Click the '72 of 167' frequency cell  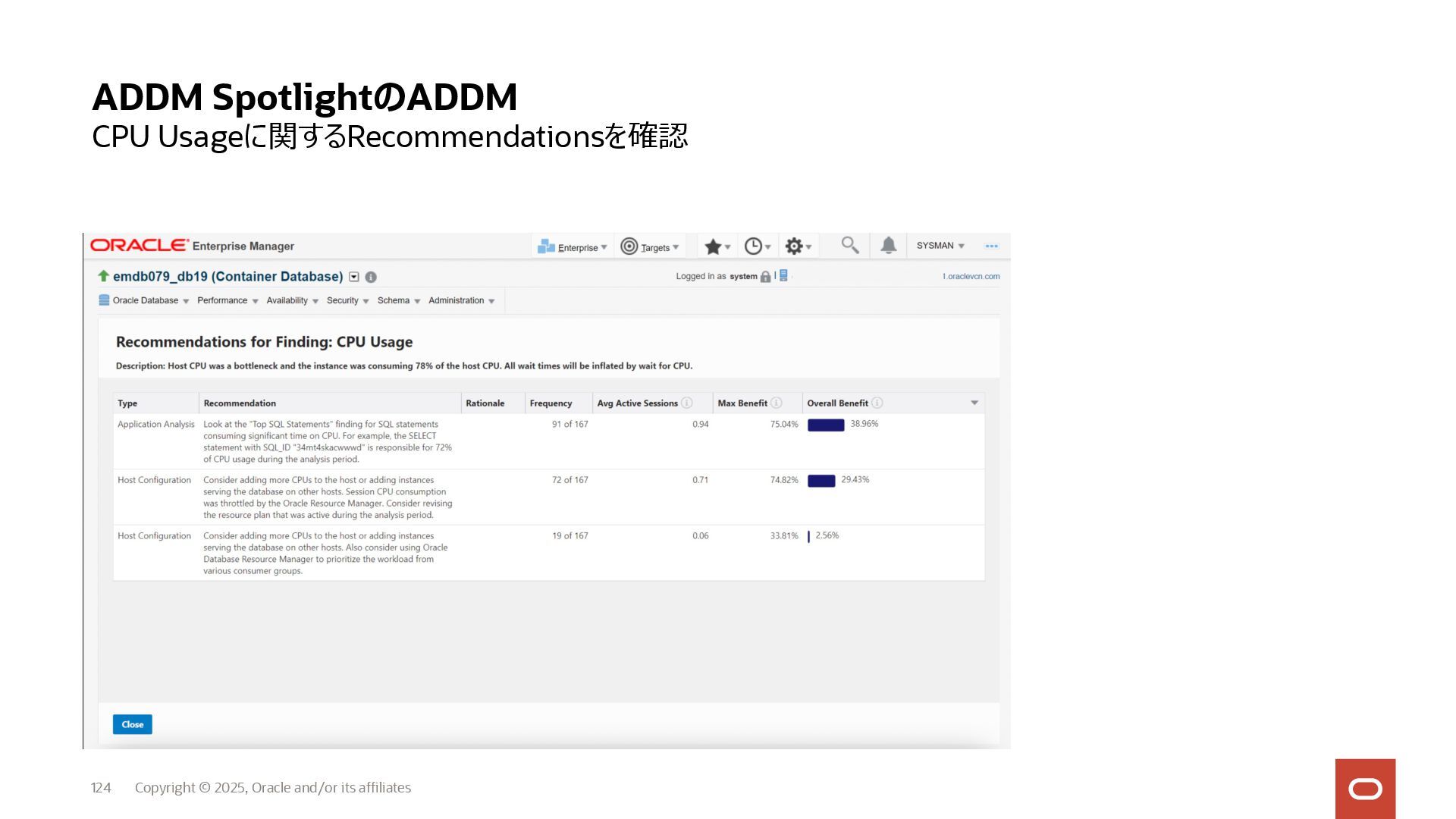(570, 480)
